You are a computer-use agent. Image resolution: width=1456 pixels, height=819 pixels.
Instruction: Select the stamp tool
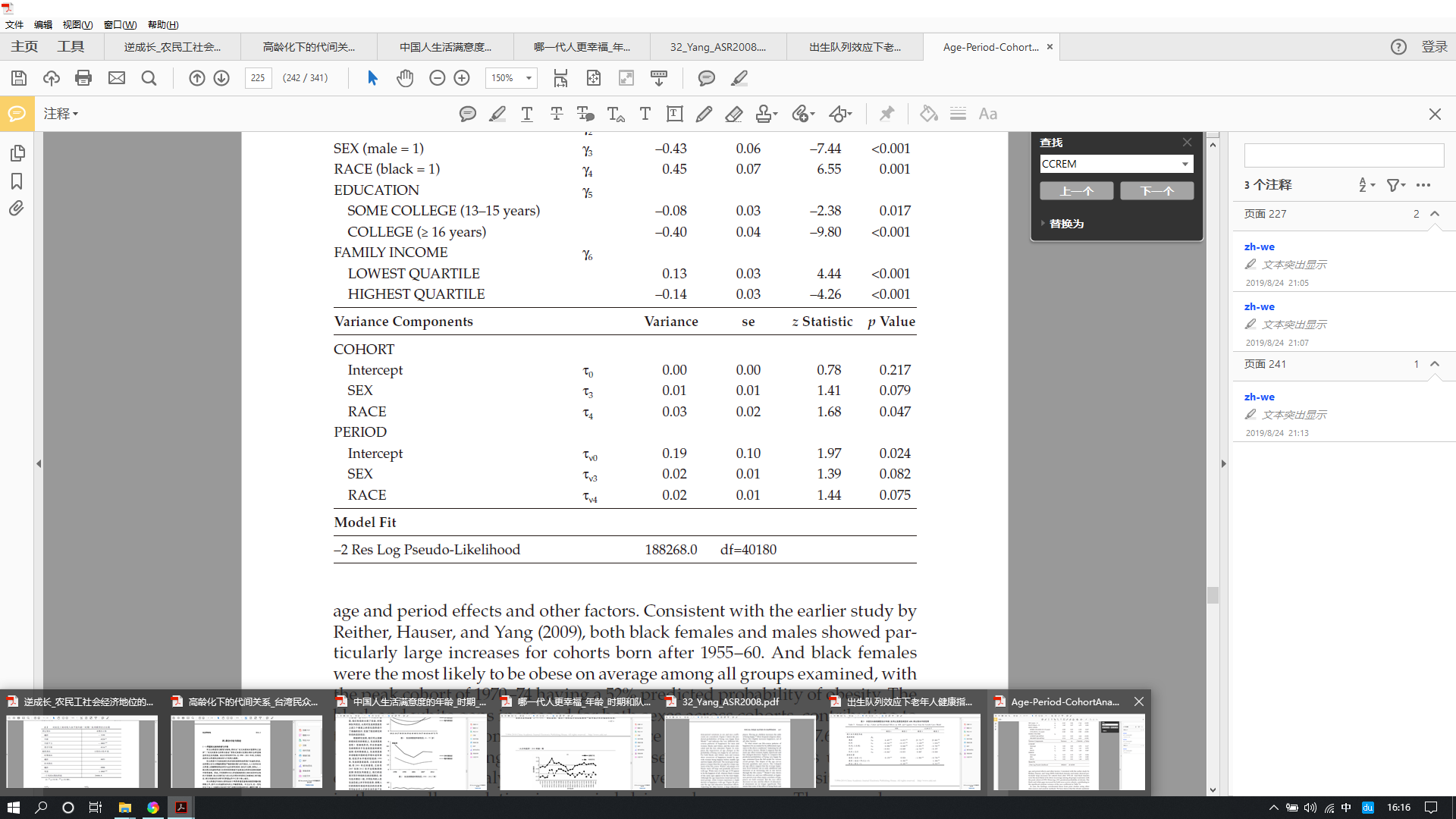[x=765, y=114]
